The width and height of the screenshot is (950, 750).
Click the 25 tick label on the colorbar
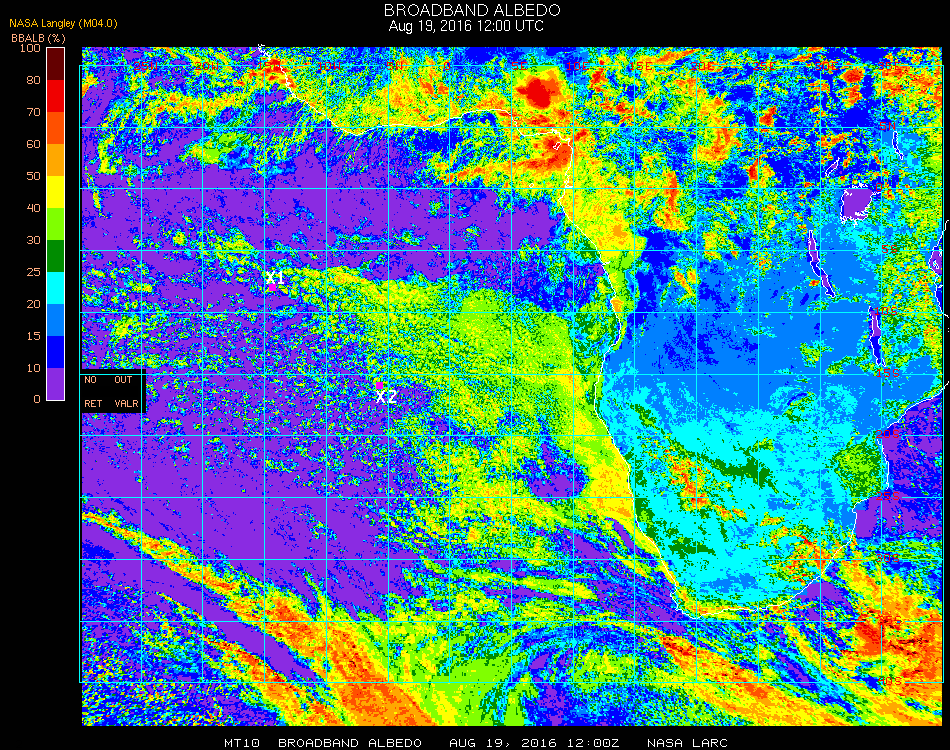tap(33, 272)
